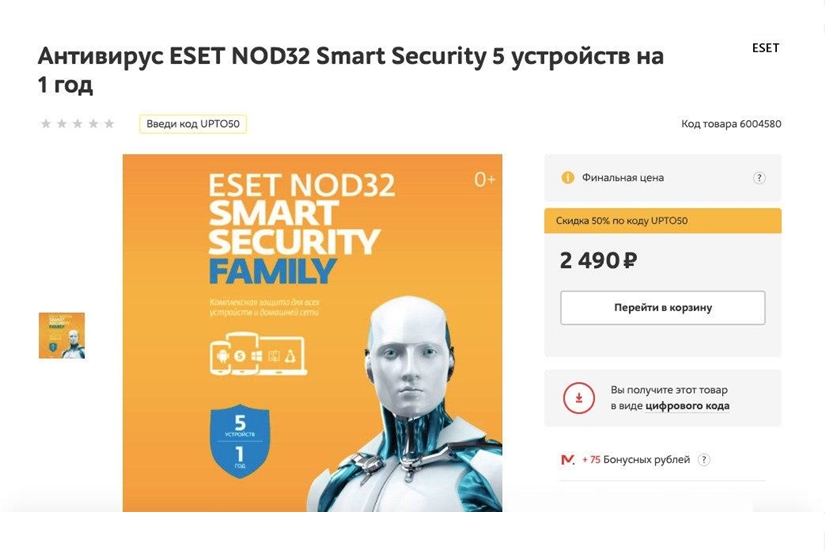The width and height of the screenshot is (825, 558).
Task: Click the Код товара 6004580 label
Action: 731,124
